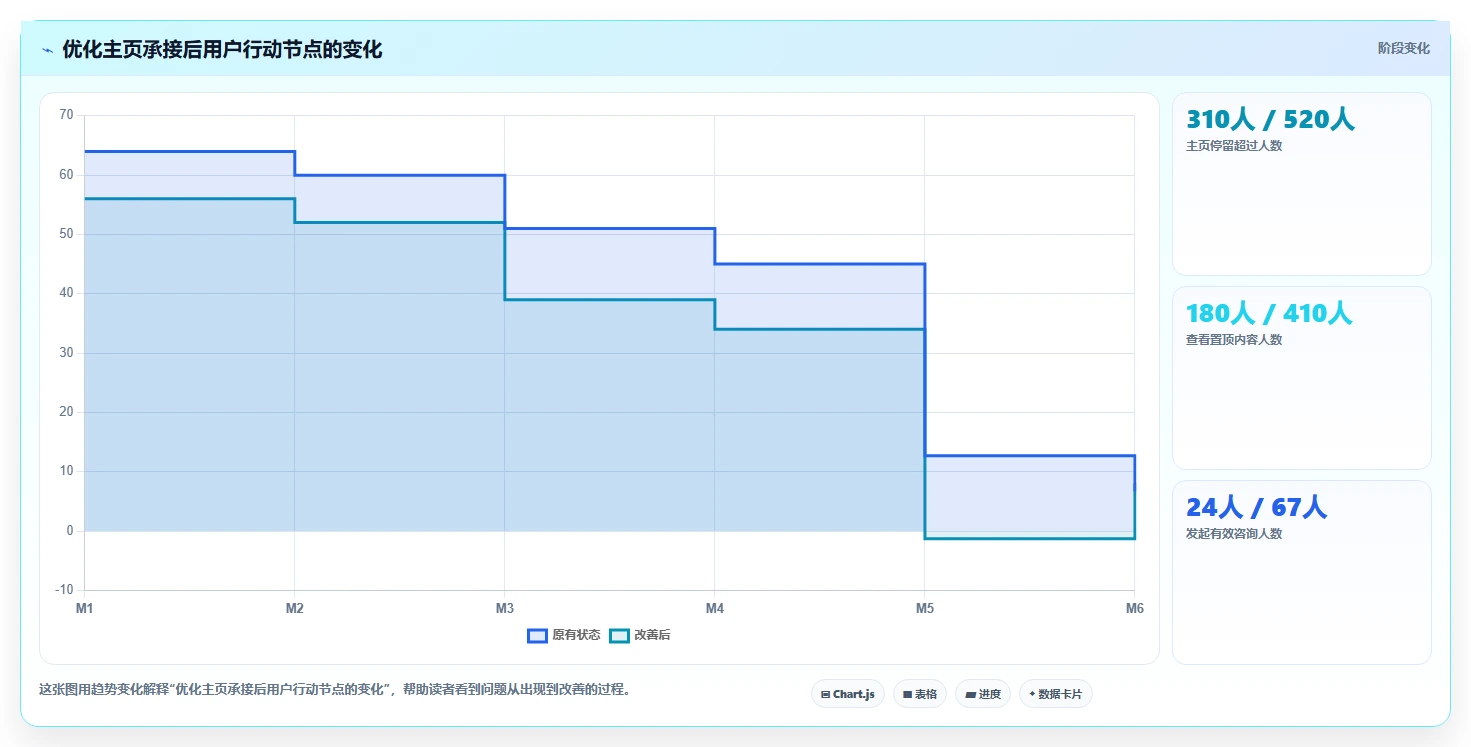Click the chart title 优化主页承接后用户行动节点的变化

222,50
